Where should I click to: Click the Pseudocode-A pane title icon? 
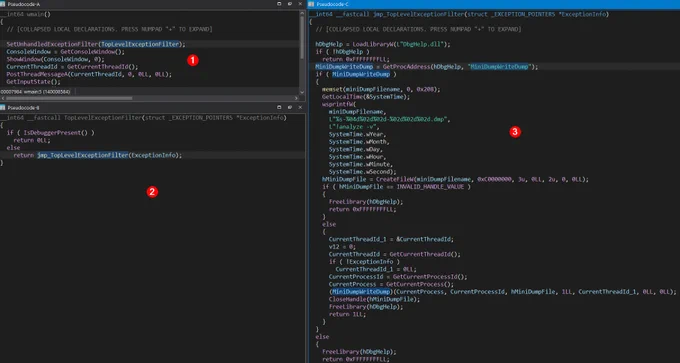[3, 4]
